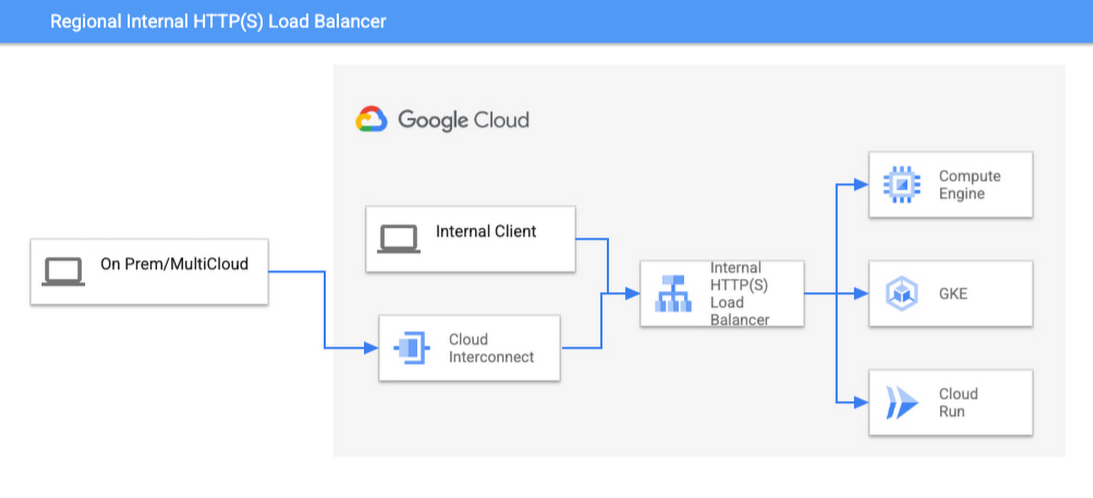Select the Cloud Interconnect label text

point(491,348)
